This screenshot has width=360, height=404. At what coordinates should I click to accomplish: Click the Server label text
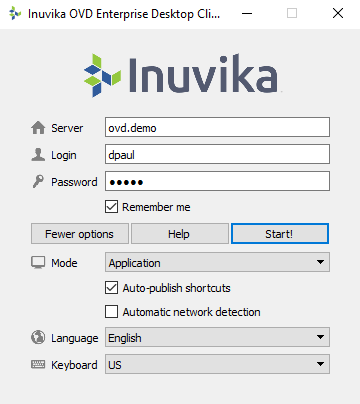(x=67, y=128)
